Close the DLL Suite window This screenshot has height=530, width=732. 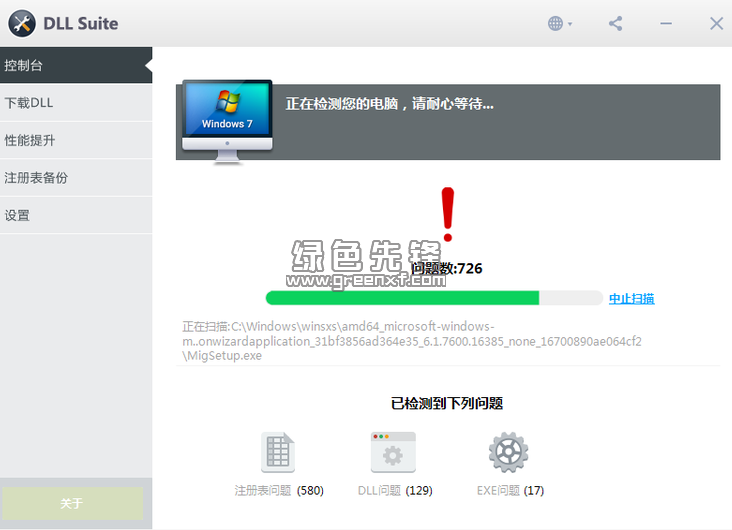[x=716, y=23]
